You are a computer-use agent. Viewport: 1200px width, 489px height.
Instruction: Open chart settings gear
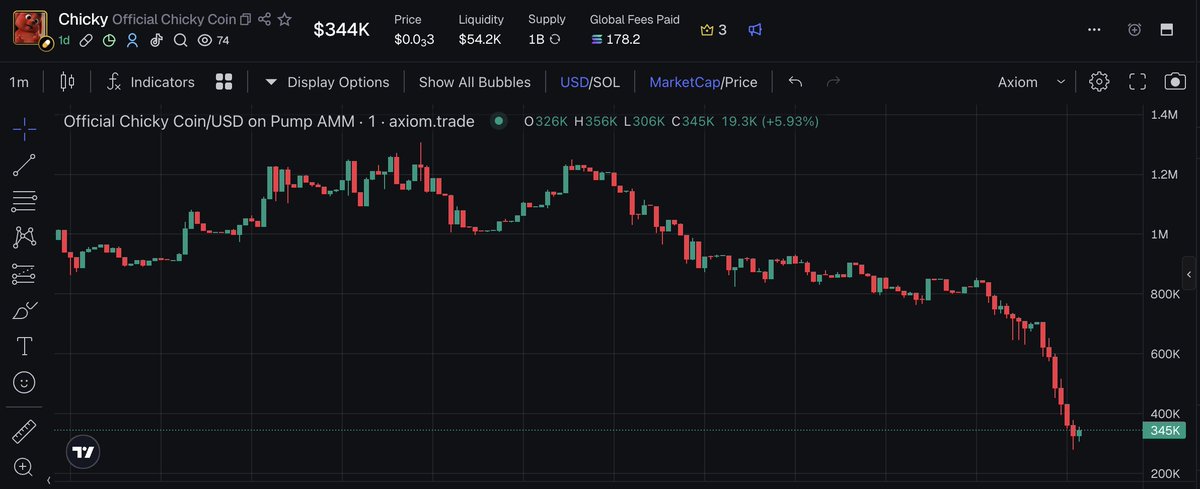click(1099, 82)
